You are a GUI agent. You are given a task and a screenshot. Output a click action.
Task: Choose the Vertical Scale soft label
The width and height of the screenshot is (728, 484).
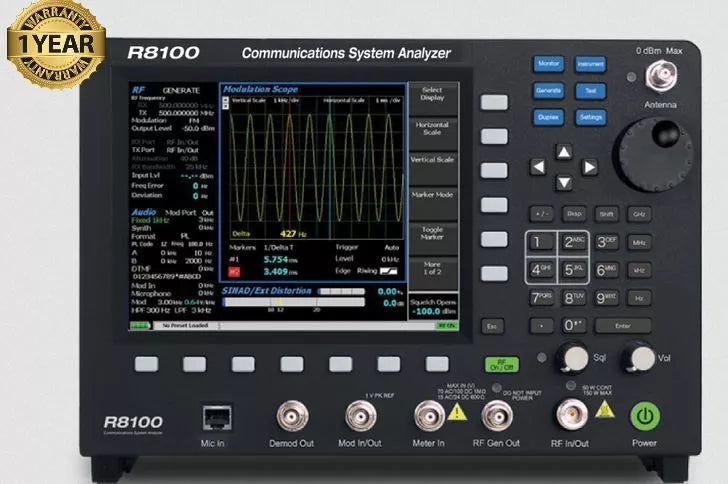point(433,169)
